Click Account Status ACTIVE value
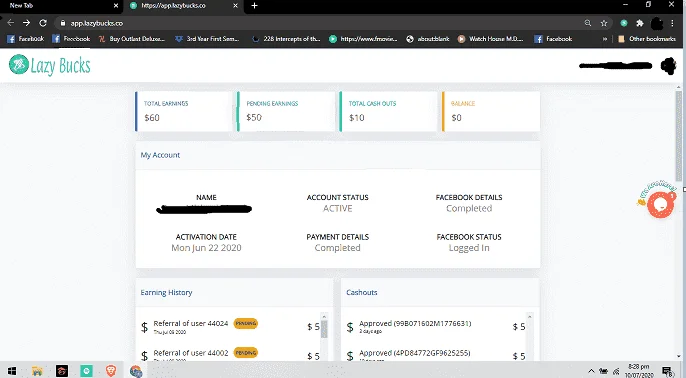 [337, 209]
